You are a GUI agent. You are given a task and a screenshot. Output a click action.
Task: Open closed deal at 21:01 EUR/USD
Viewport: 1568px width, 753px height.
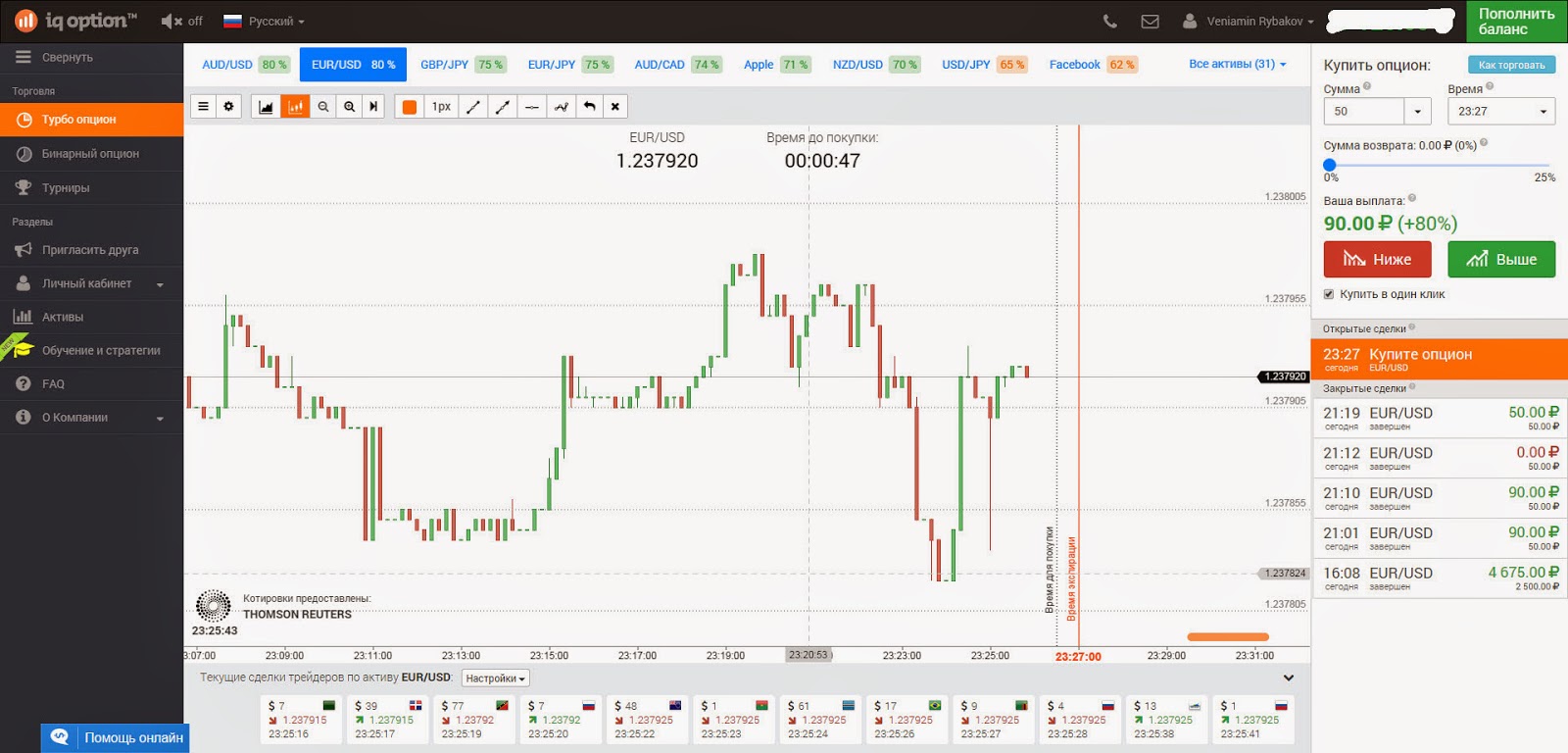pos(1440,538)
